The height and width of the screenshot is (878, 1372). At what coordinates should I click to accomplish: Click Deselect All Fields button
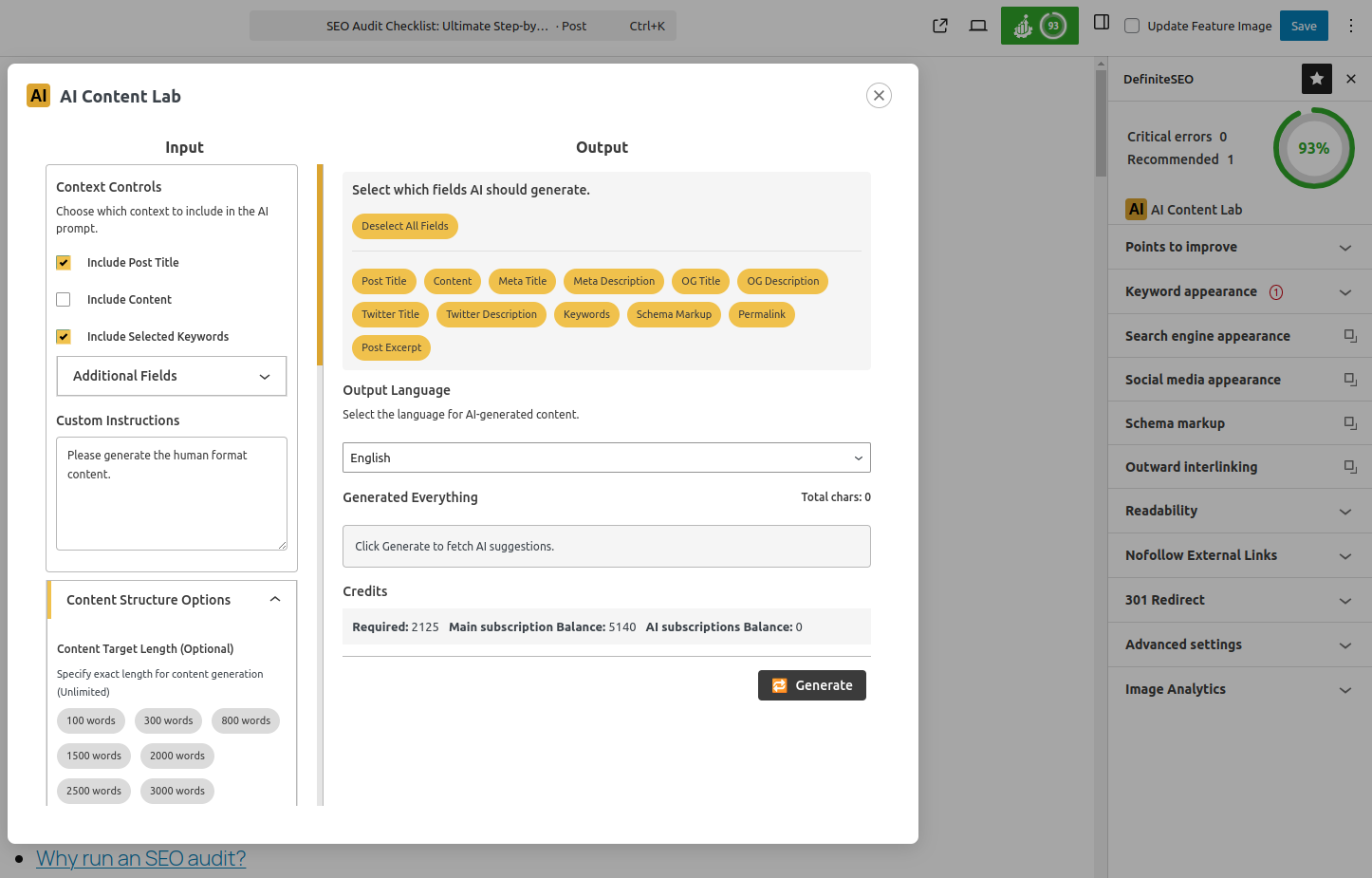click(405, 226)
